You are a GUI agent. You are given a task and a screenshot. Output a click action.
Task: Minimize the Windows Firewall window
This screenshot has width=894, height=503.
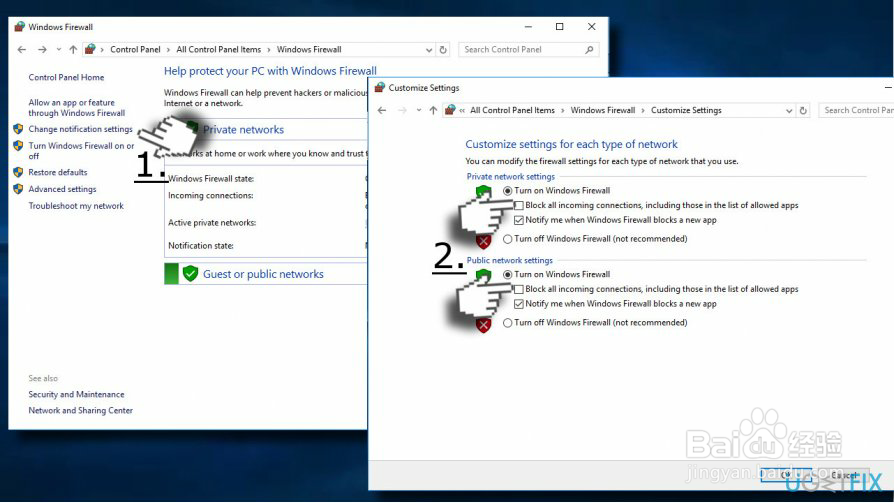[x=528, y=26]
